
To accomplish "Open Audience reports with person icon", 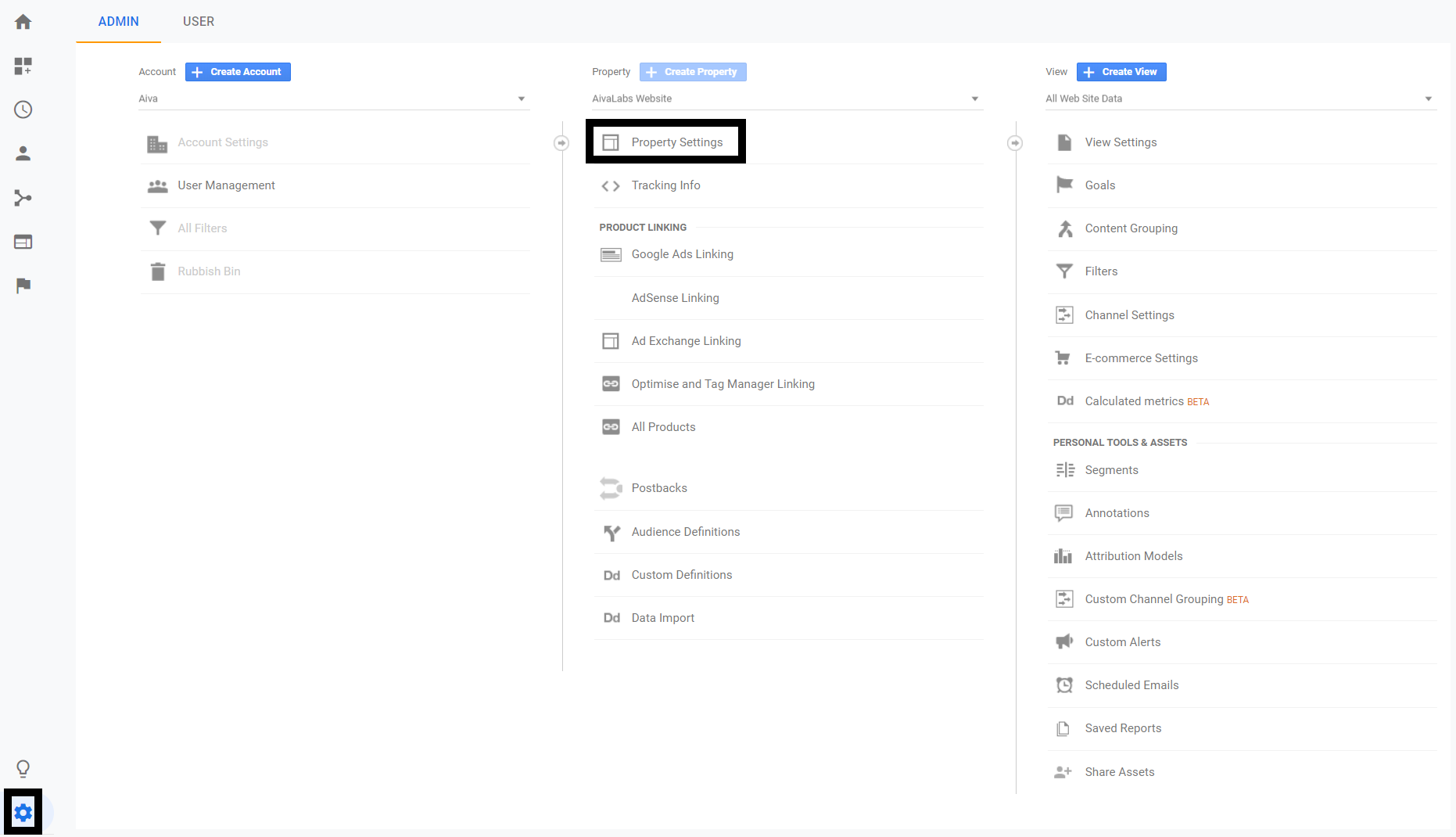I will tap(23, 153).
